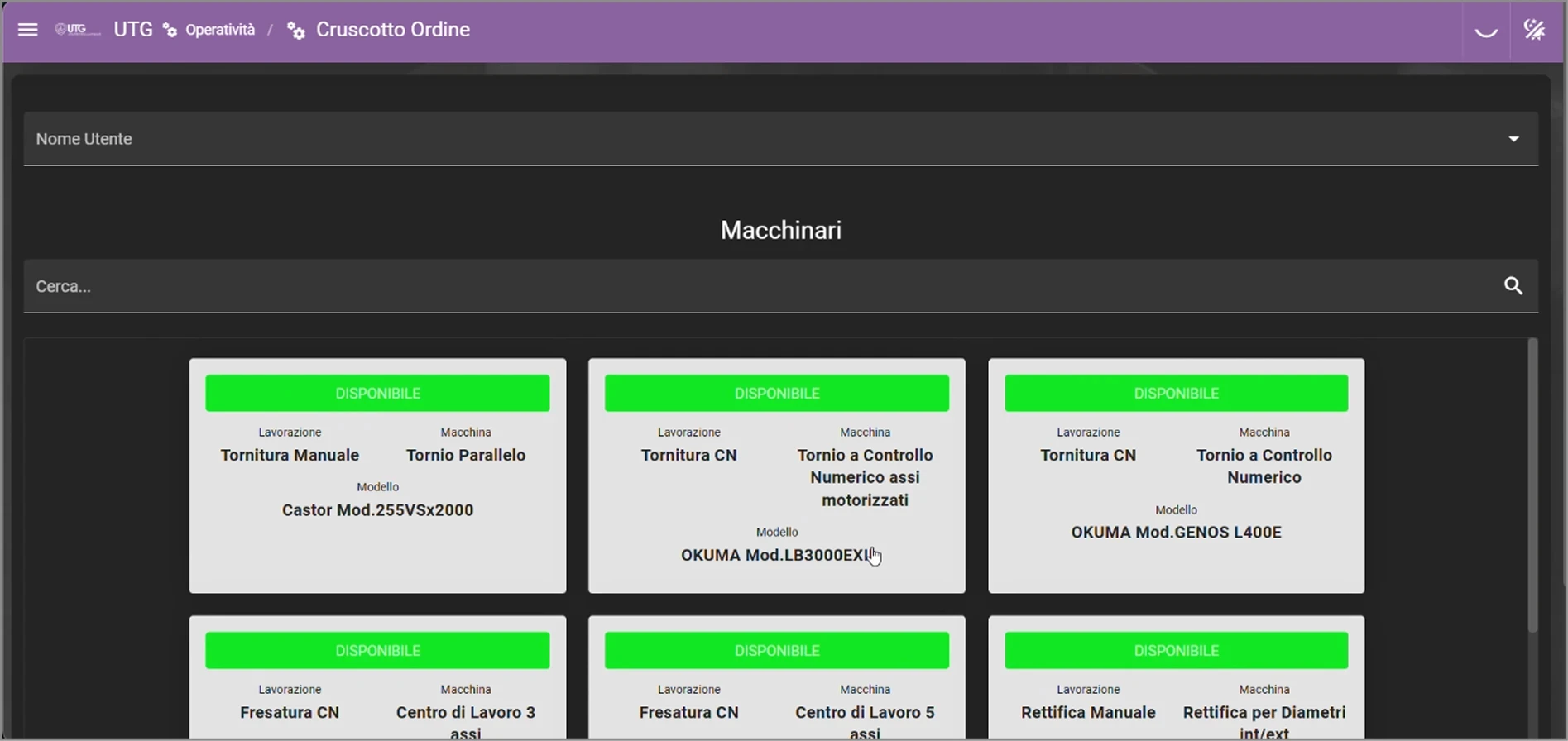
Task: Click OKUMA Mod.GENOS L400E model text
Action: (1176, 533)
